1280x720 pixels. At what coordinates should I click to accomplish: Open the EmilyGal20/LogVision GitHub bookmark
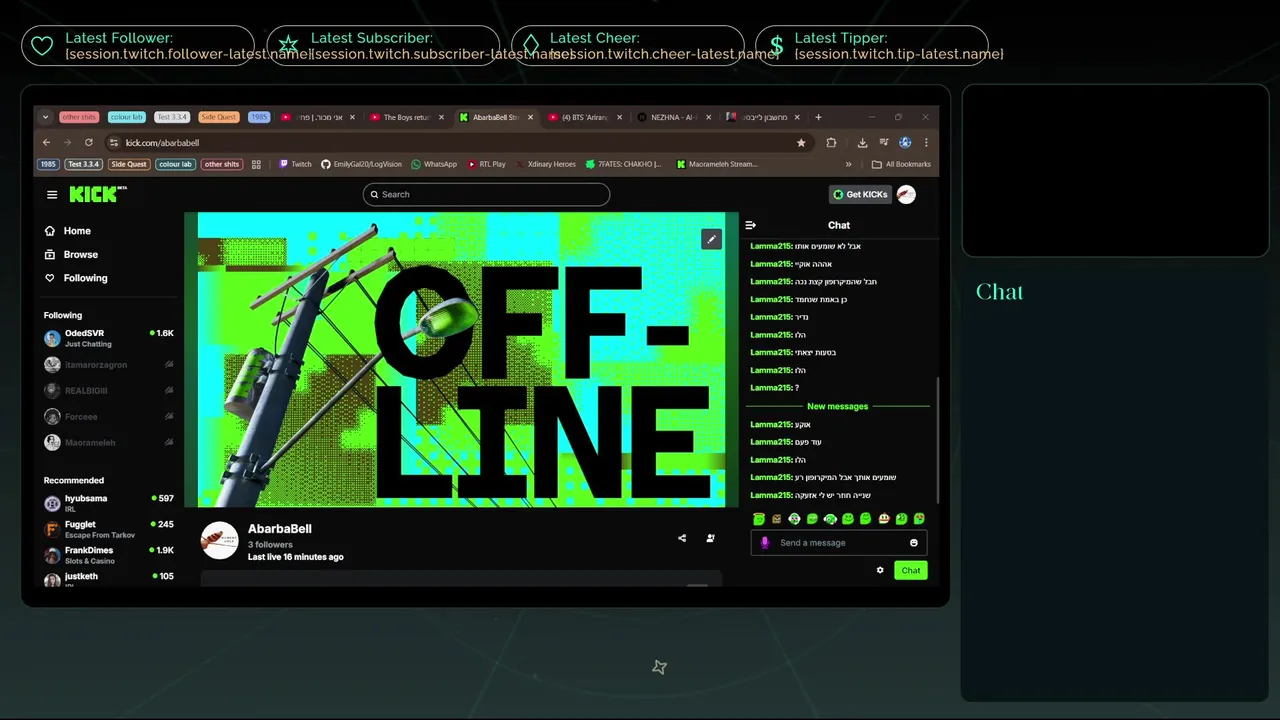point(361,164)
